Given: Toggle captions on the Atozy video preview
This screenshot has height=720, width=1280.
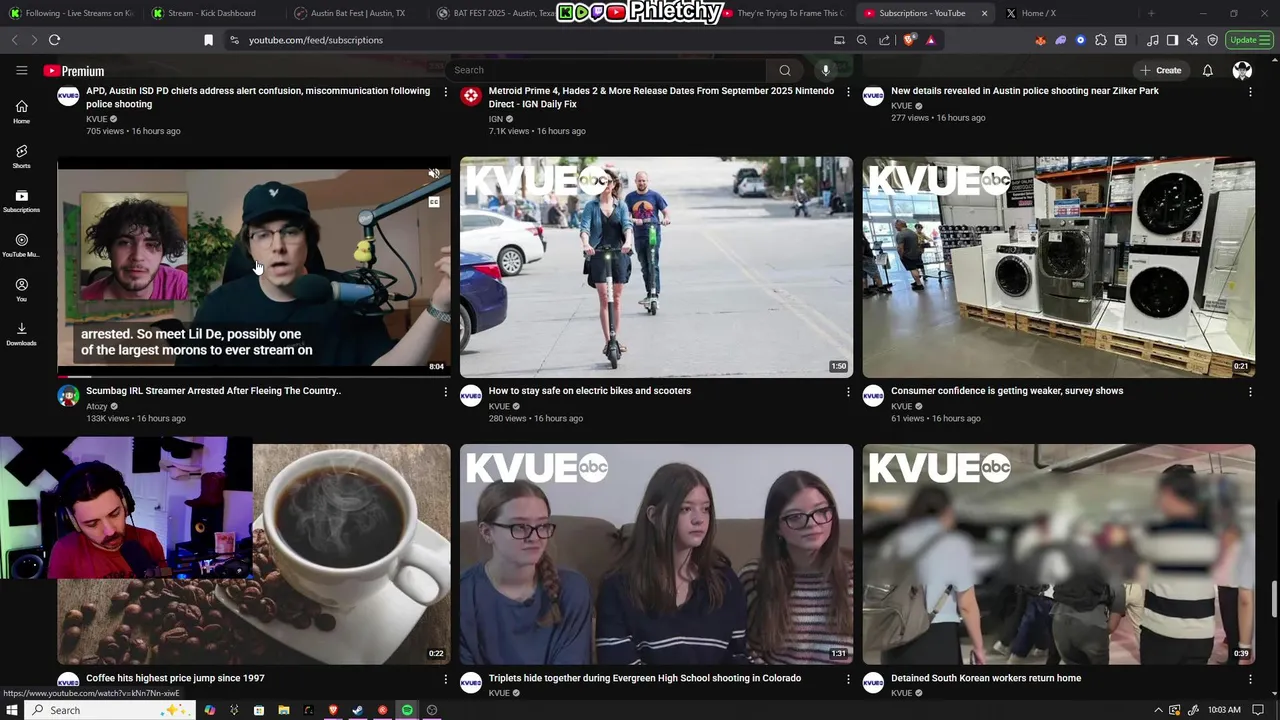Looking at the screenshot, I should click(x=434, y=202).
